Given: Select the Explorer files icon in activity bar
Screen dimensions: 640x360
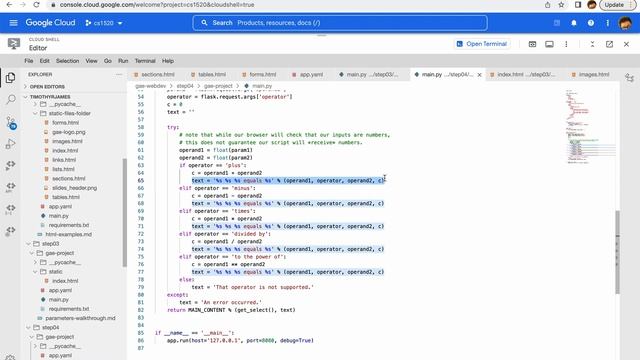Looking at the screenshot, I should pyautogui.click(x=11, y=78).
